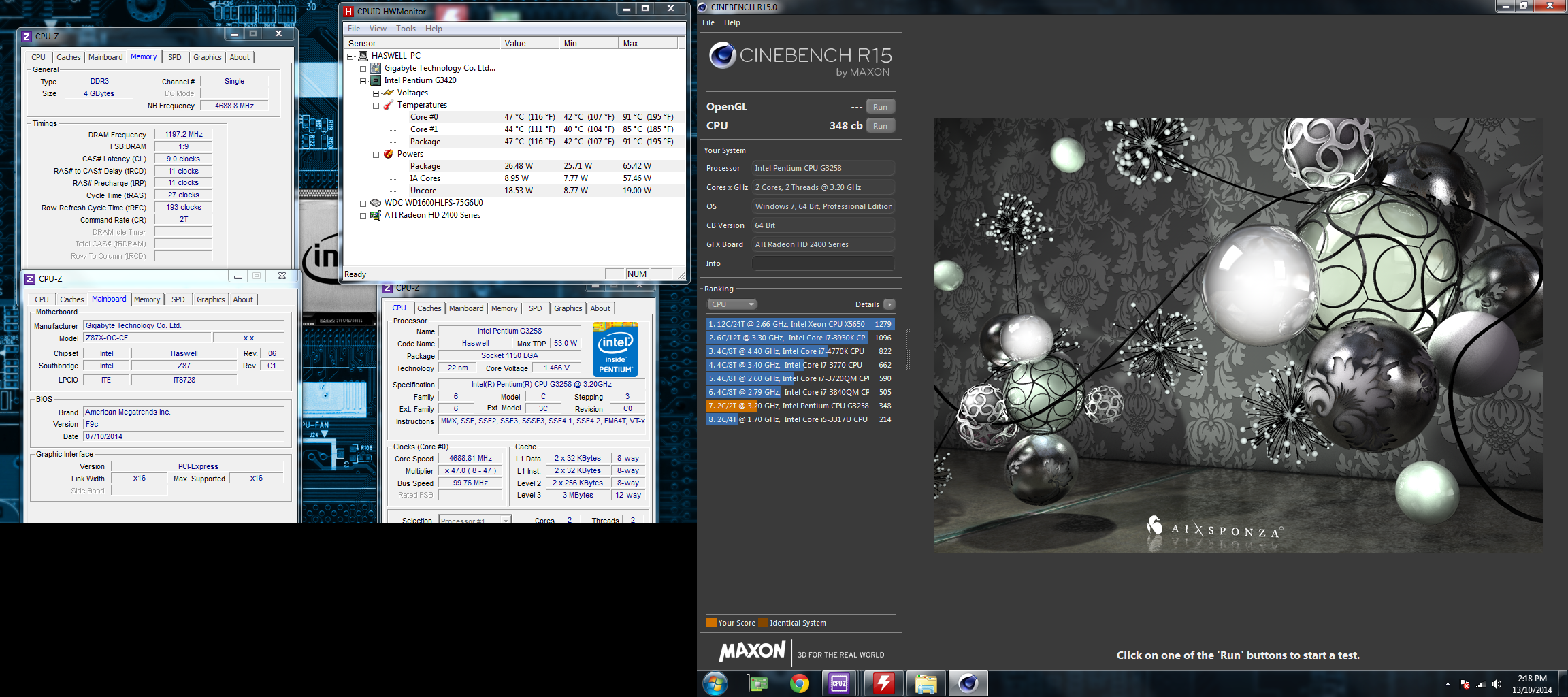This screenshot has width=1568, height=697.
Task: Collapse the Powers node in HWMonitor
Action: (x=376, y=155)
